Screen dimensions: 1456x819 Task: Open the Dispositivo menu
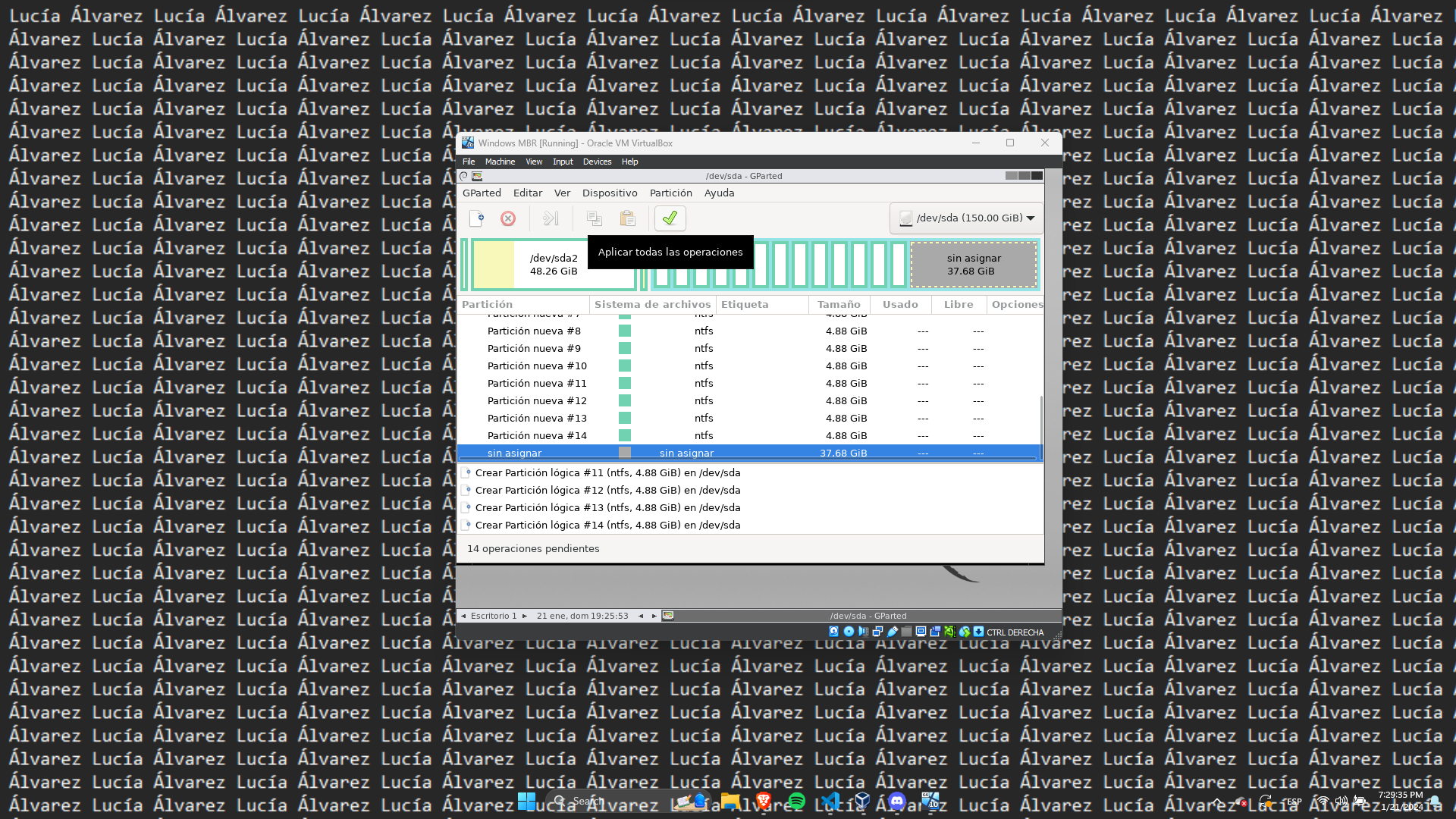(x=609, y=193)
